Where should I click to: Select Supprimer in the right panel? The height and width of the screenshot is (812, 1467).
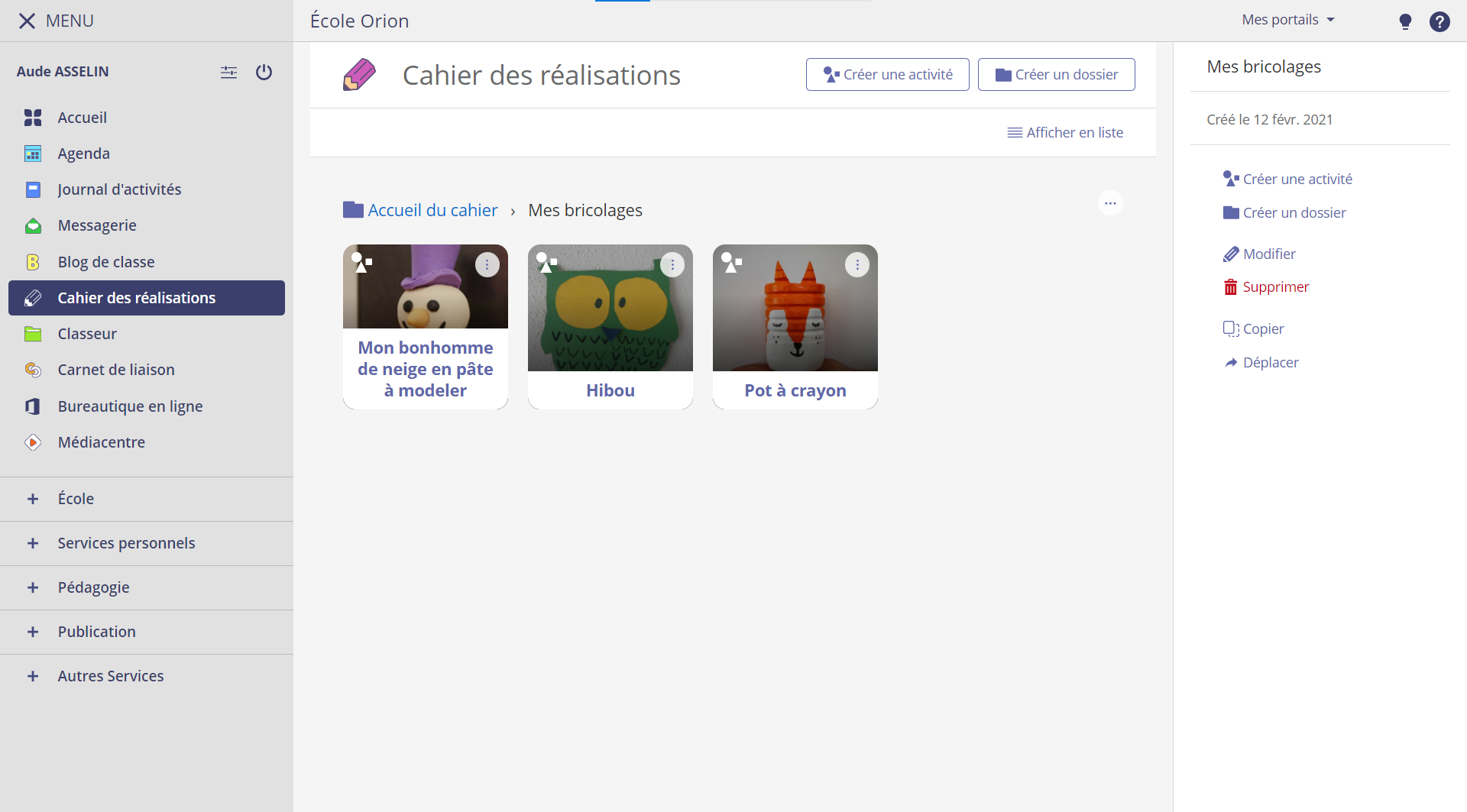tap(1274, 287)
